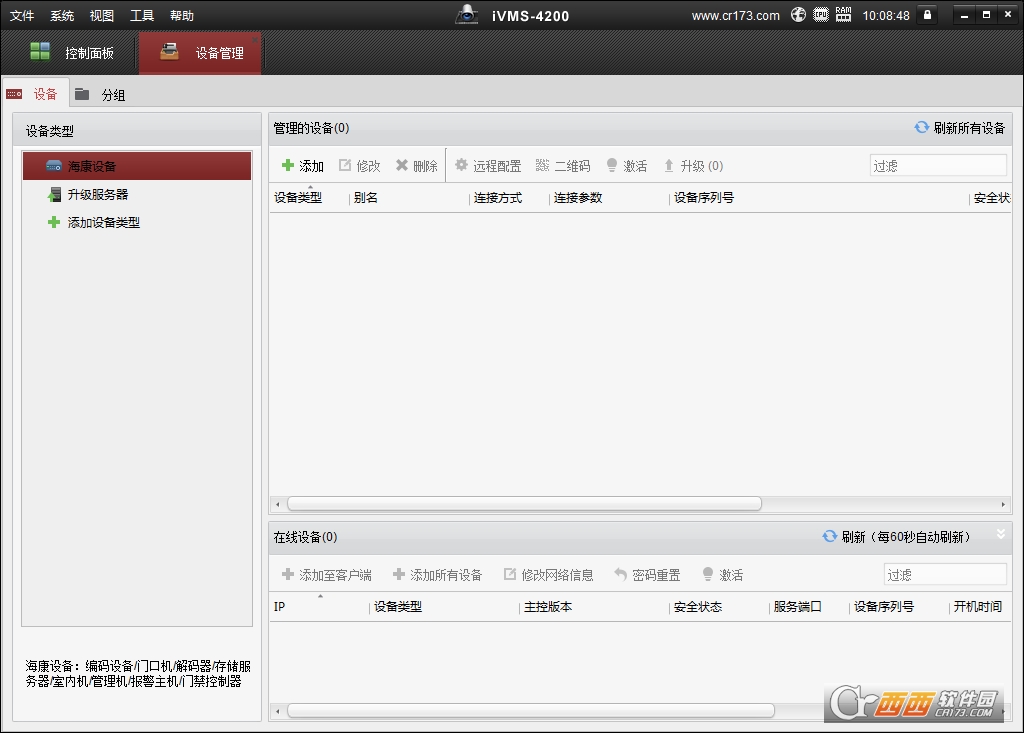Click the right arrow of online devices scrollbar
The height and width of the screenshot is (733, 1024).
(x=1004, y=711)
